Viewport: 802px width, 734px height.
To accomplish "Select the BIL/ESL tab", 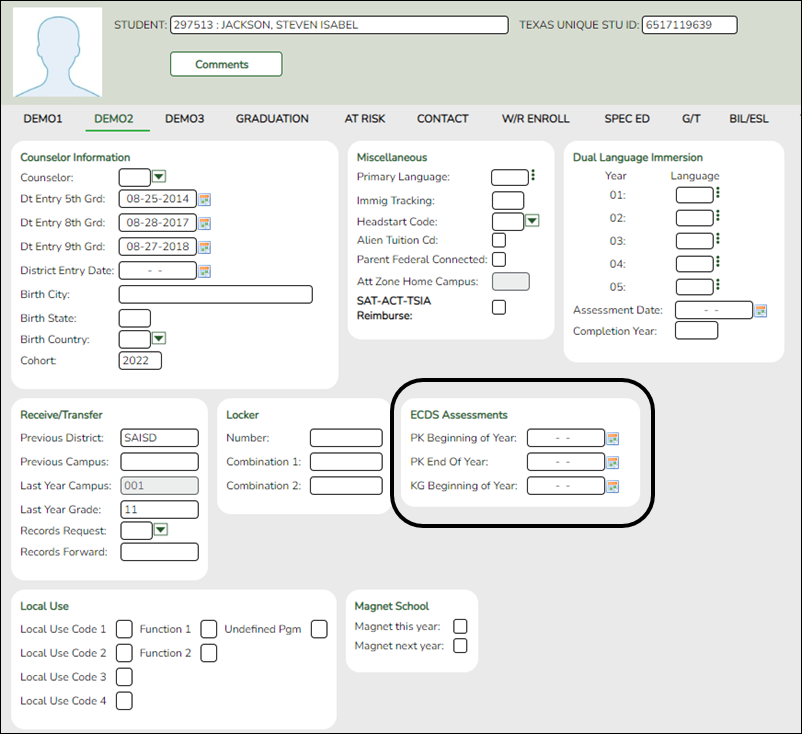I will [749, 118].
